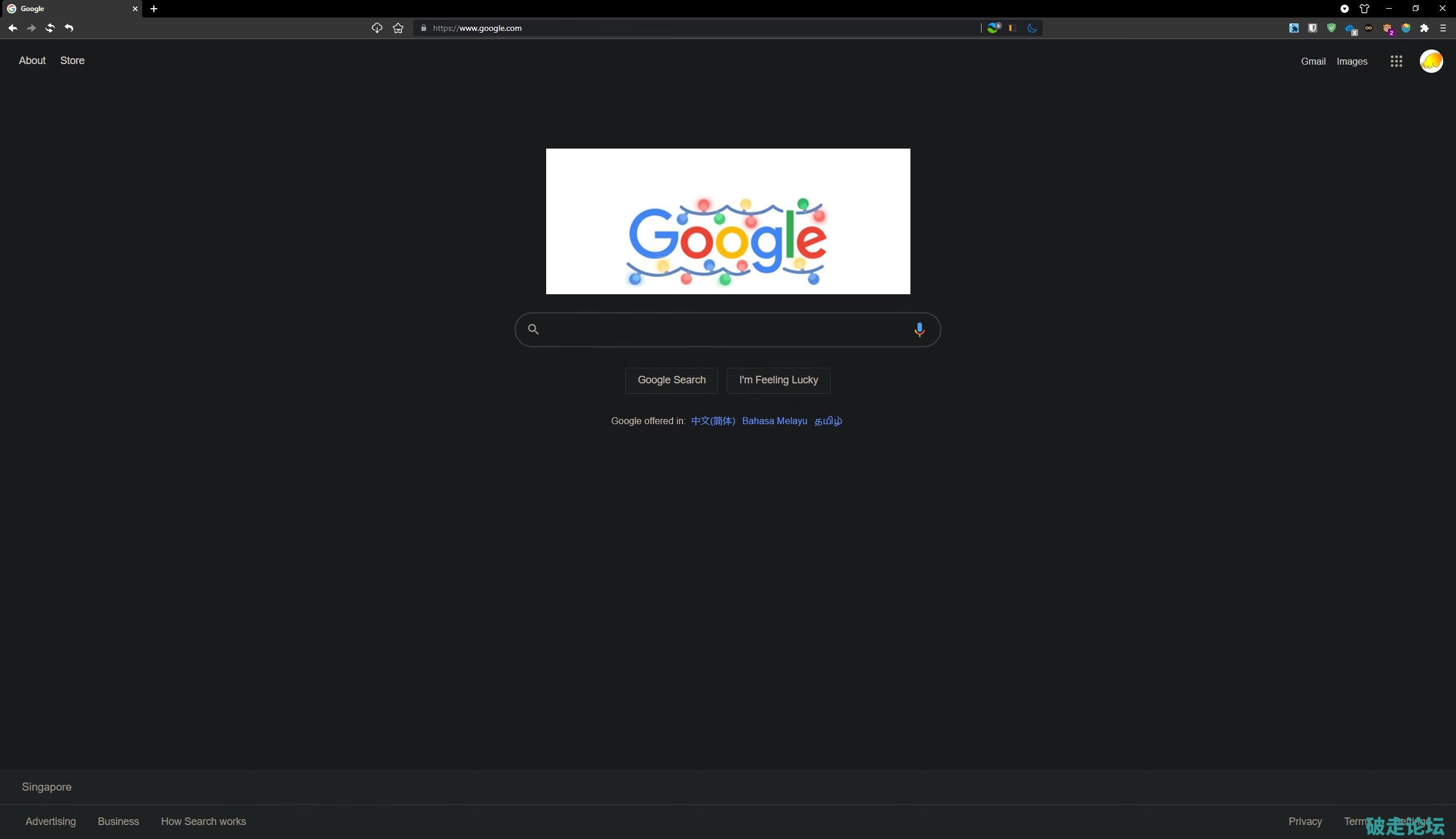1456x839 pixels.
Task: Toggle night mode with moon icon
Action: (x=1032, y=28)
